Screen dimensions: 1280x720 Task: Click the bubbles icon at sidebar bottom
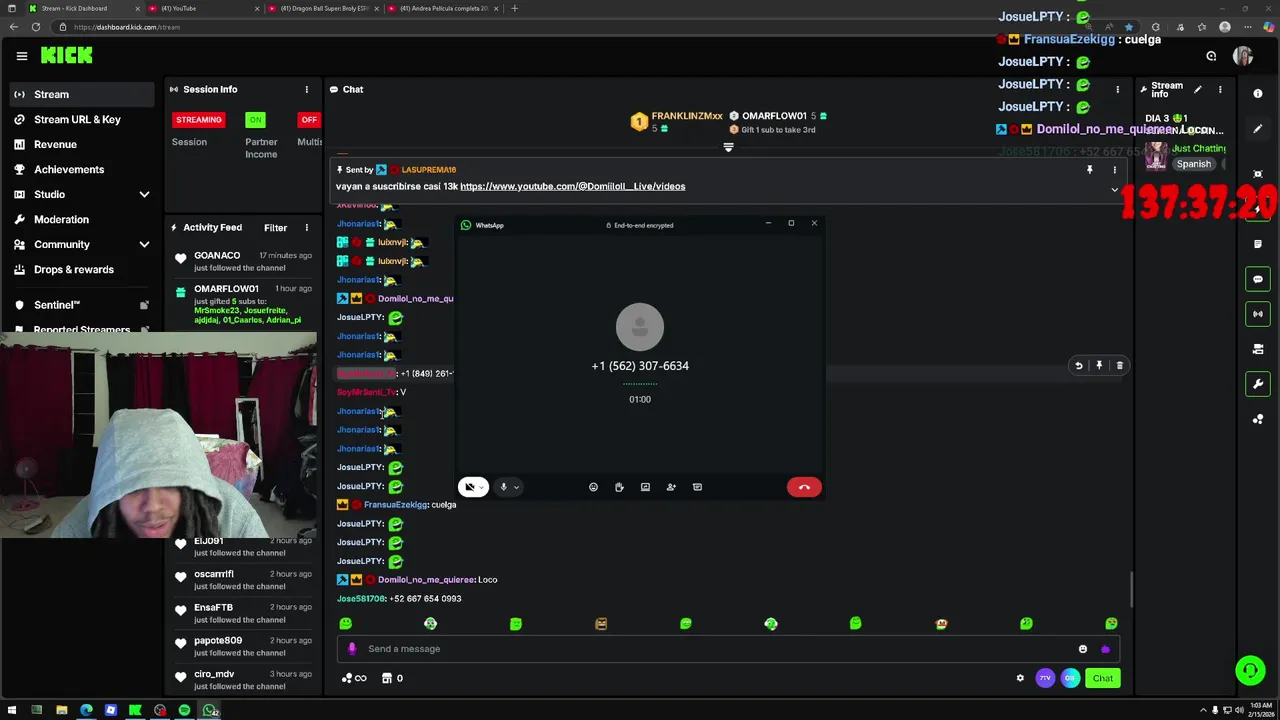pyautogui.click(x=1258, y=419)
